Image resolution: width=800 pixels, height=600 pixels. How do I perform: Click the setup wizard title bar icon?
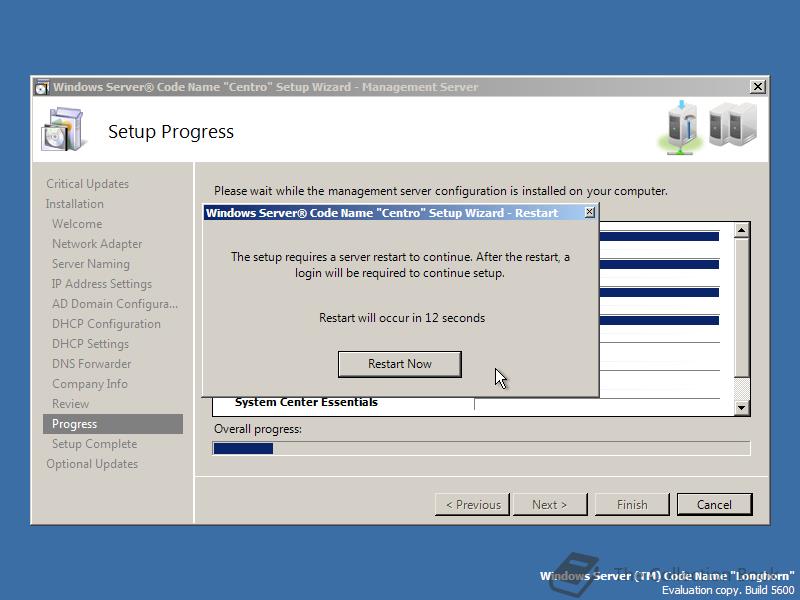(x=42, y=87)
